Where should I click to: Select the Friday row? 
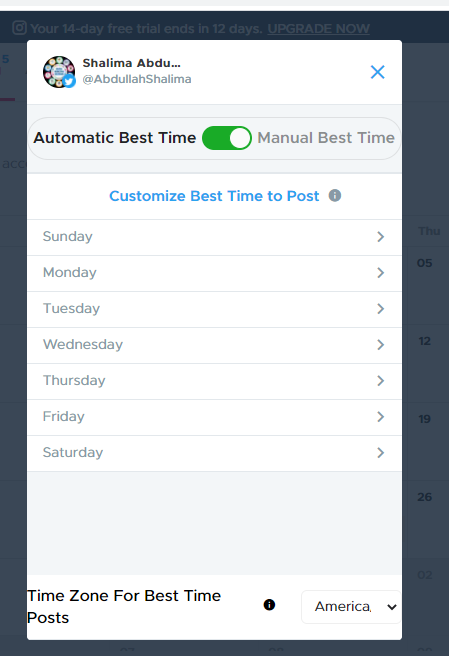click(214, 417)
